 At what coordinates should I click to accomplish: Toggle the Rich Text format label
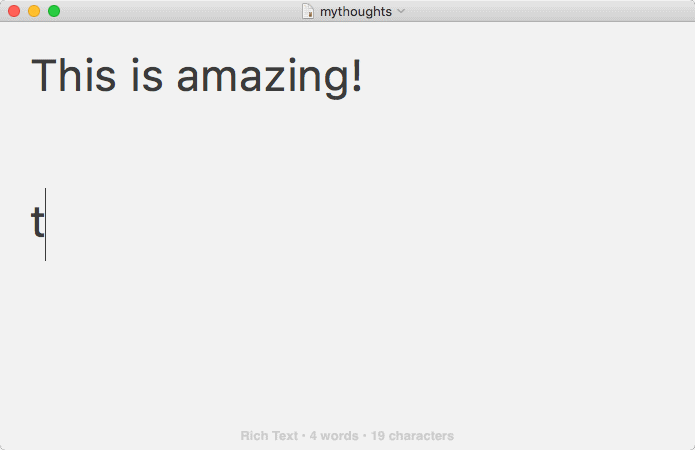[x=269, y=436]
